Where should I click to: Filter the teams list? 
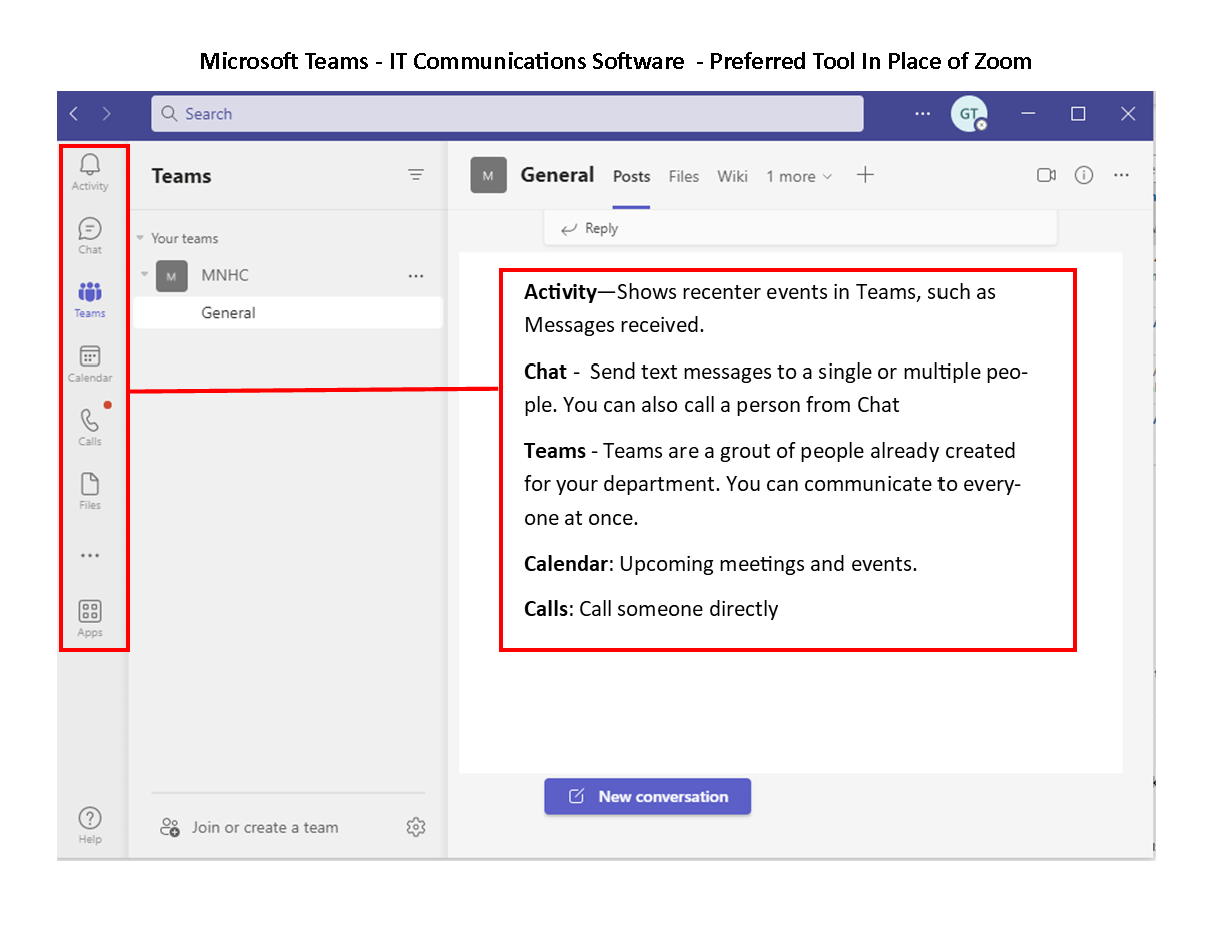click(416, 175)
